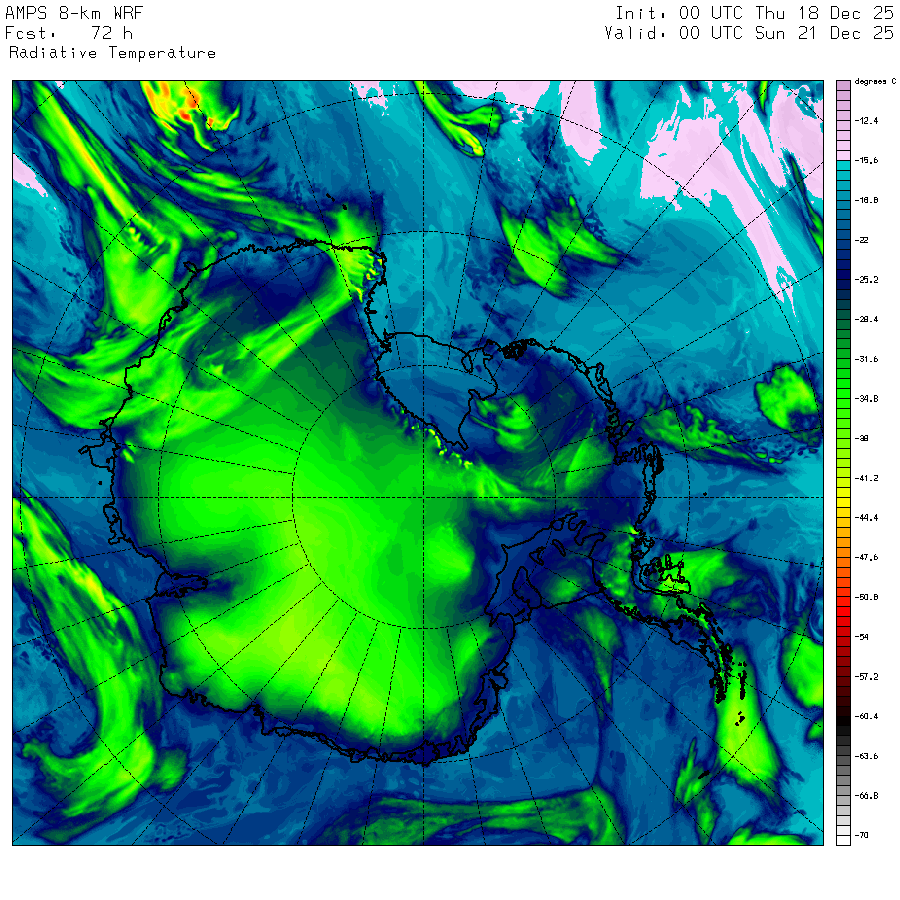This screenshot has width=900, height=900.
Task: Select the yellow colorbar swatch beside -41.2
Action: tap(843, 483)
